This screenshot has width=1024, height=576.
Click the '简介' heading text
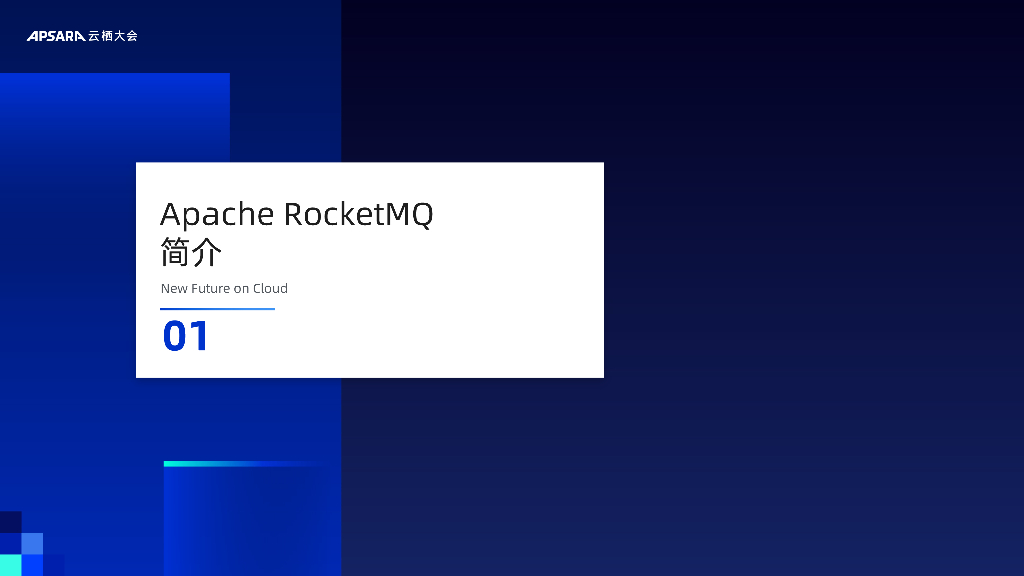191,252
